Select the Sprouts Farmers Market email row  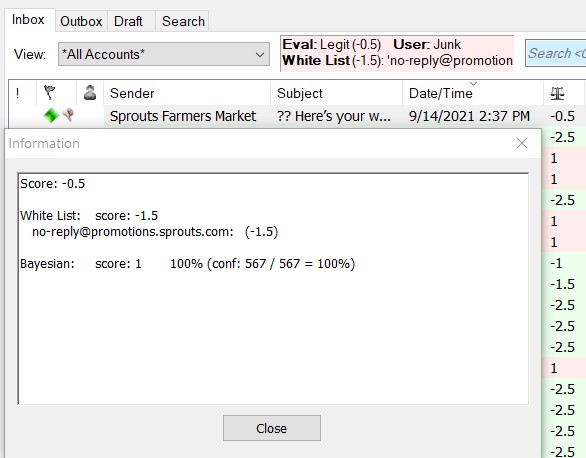click(x=295, y=116)
